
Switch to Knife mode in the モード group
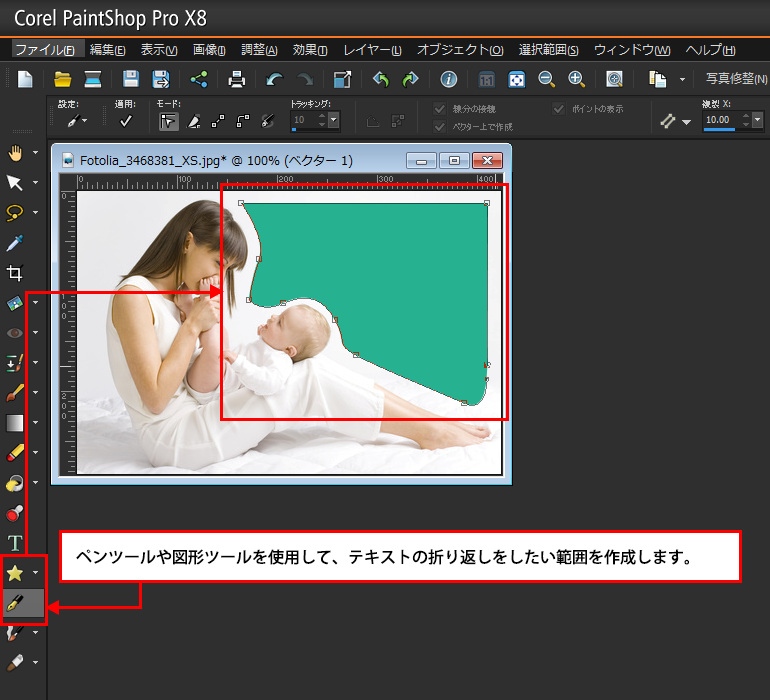tap(194, 121)
